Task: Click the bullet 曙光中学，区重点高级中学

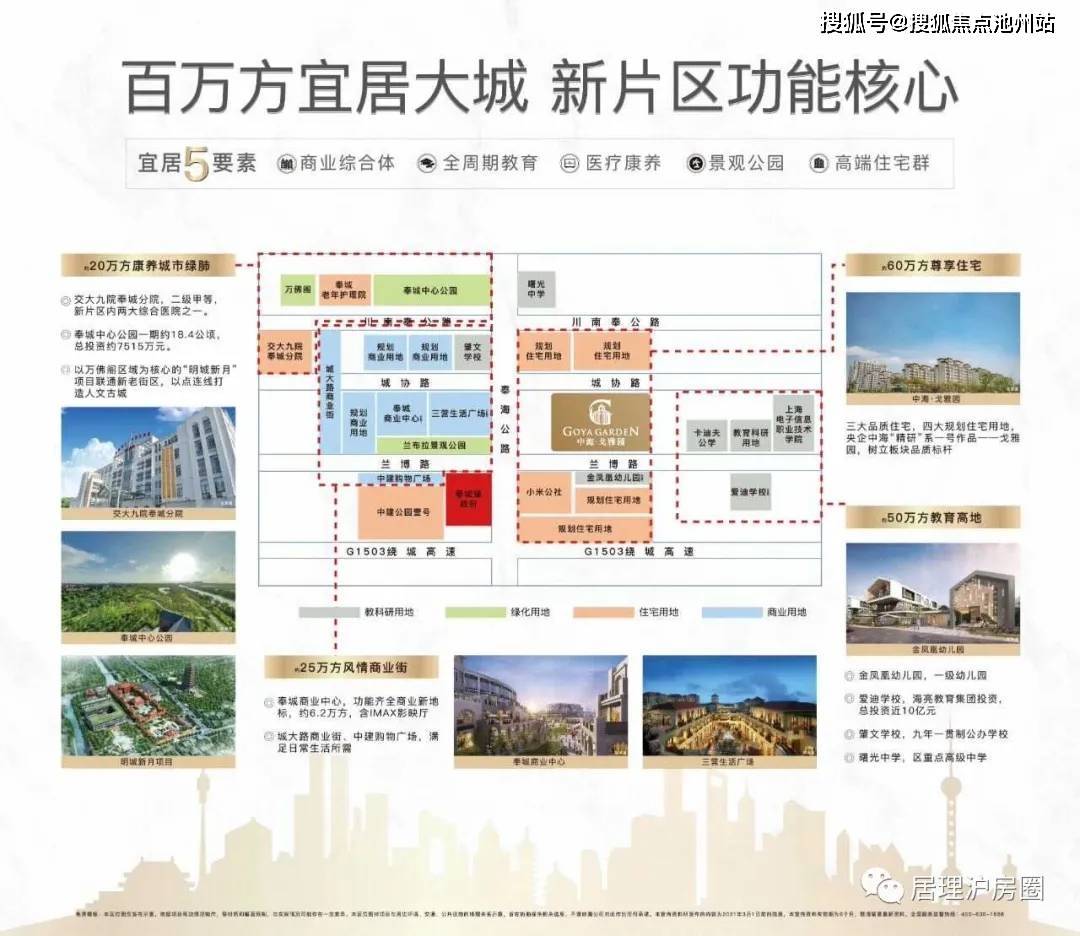Action: (922, 758)
